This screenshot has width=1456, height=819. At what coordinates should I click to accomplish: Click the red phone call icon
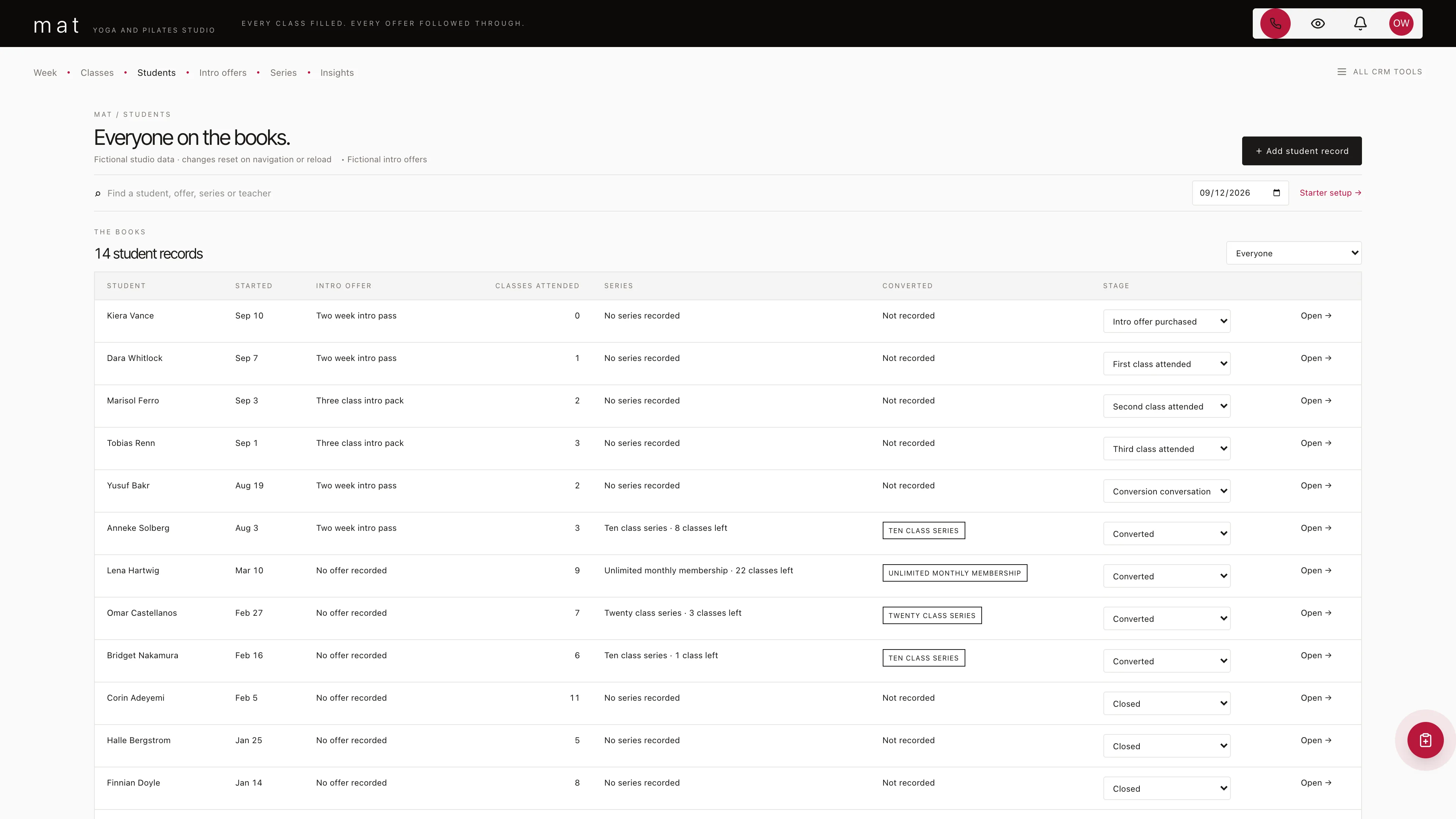1275,23
